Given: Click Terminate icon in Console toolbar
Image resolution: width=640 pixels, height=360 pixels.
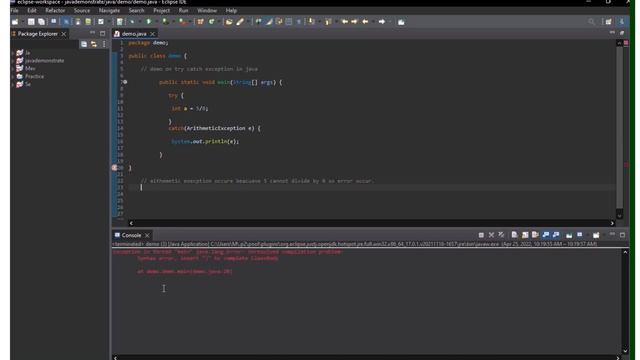Looking at the screenshot, I should pyautogui.click(x=481, y=235).
